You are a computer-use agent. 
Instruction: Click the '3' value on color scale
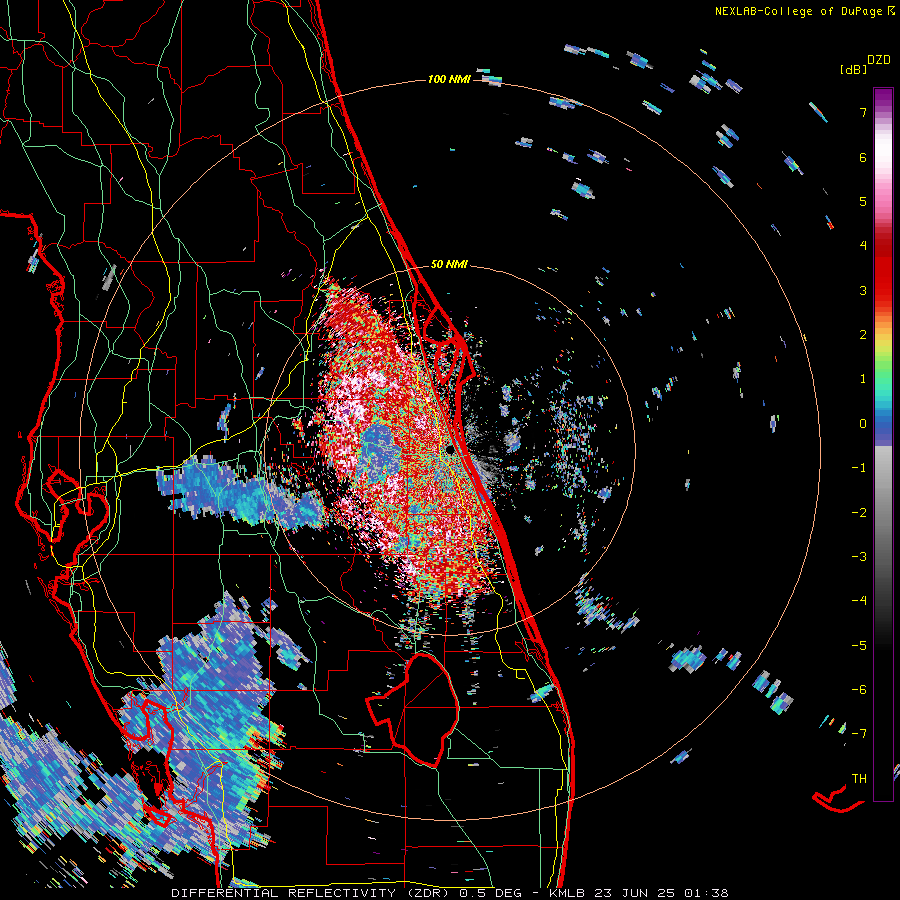[x=863, y=290]
